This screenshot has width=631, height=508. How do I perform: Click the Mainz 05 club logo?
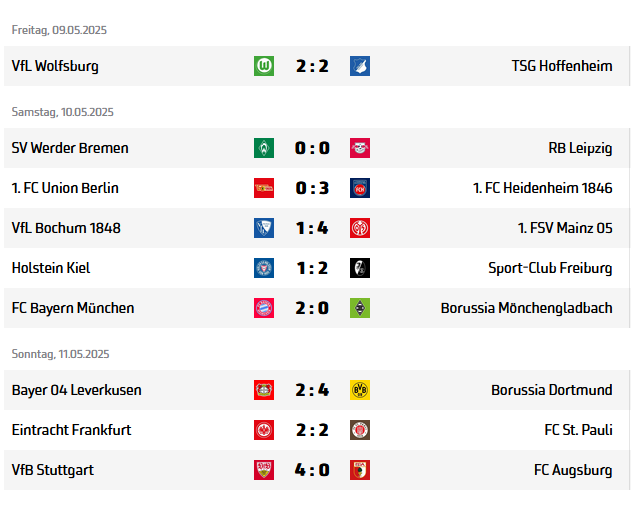(360, 228)
